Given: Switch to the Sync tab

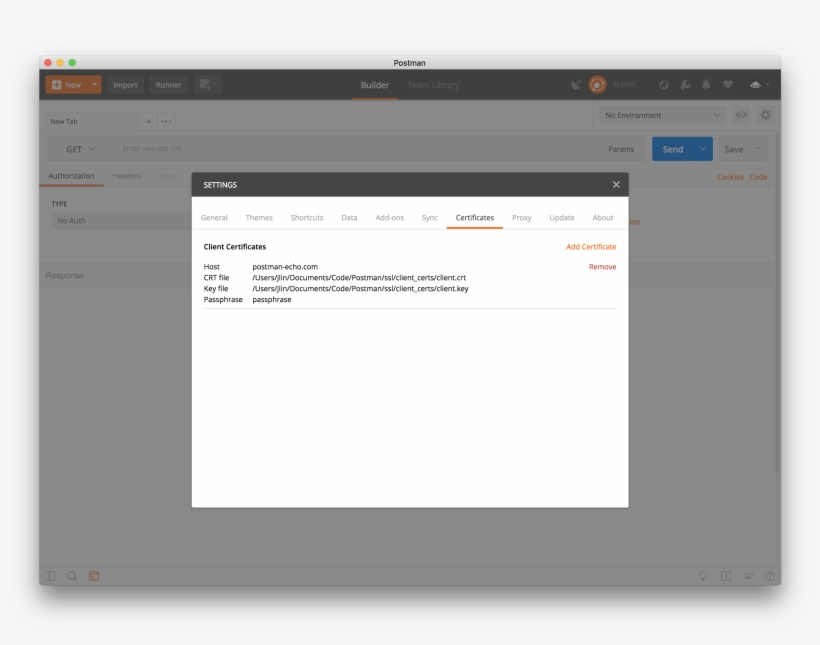Looking at the screenshot, I should [429, 218].
